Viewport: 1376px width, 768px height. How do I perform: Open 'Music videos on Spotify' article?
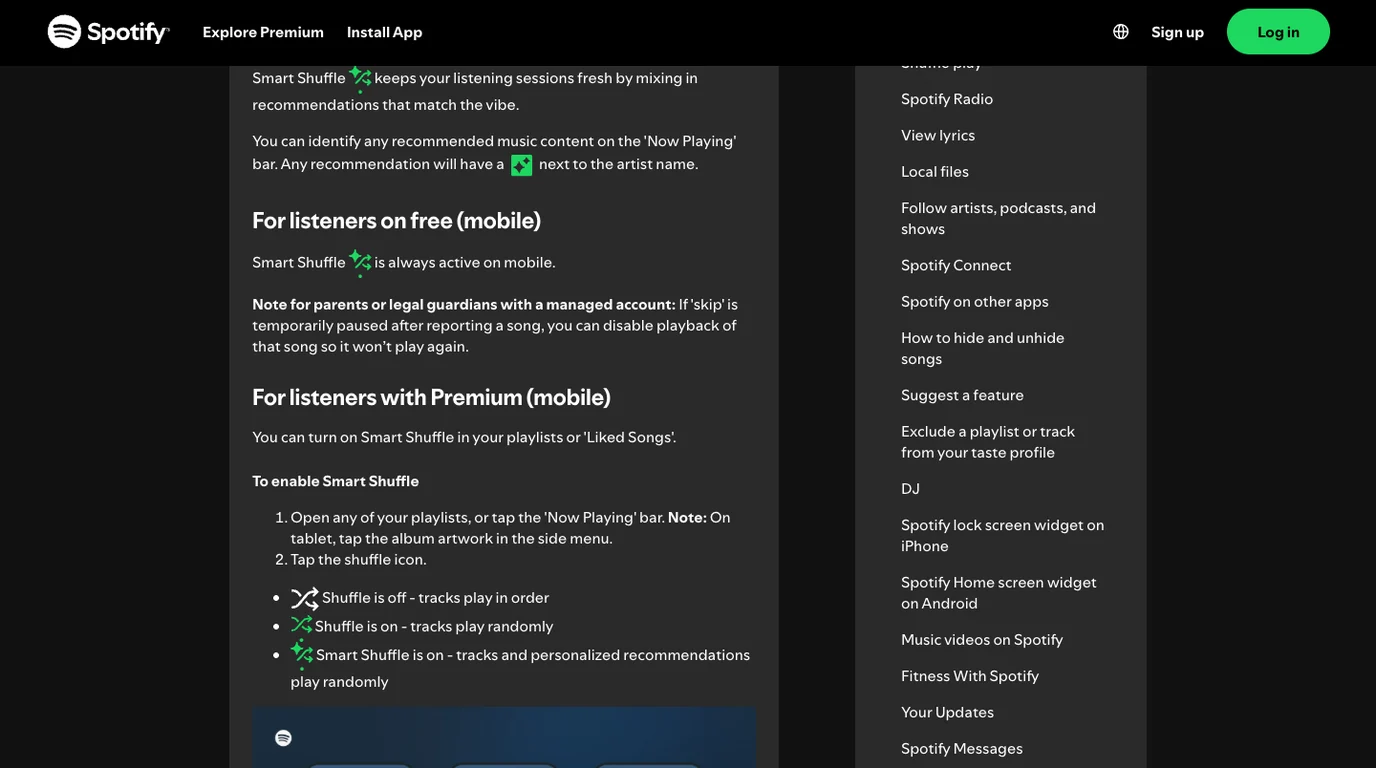coord(982,640)
